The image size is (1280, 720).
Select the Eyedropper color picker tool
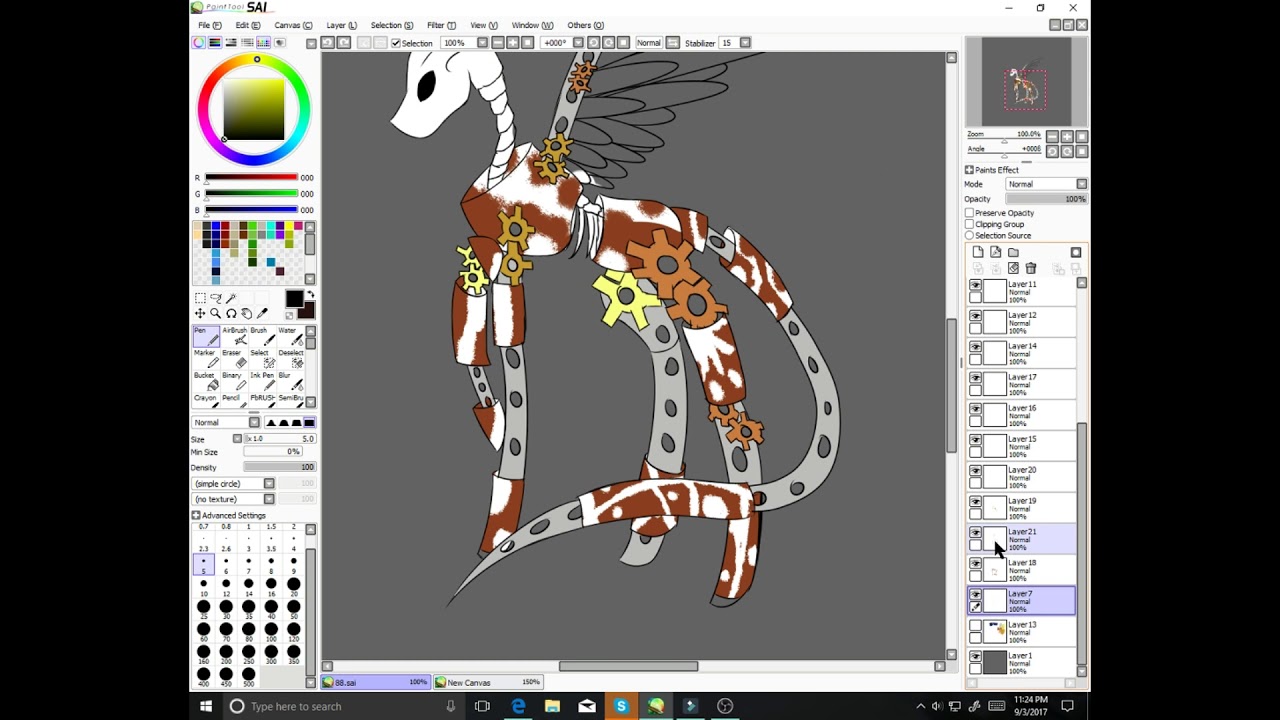262,313
